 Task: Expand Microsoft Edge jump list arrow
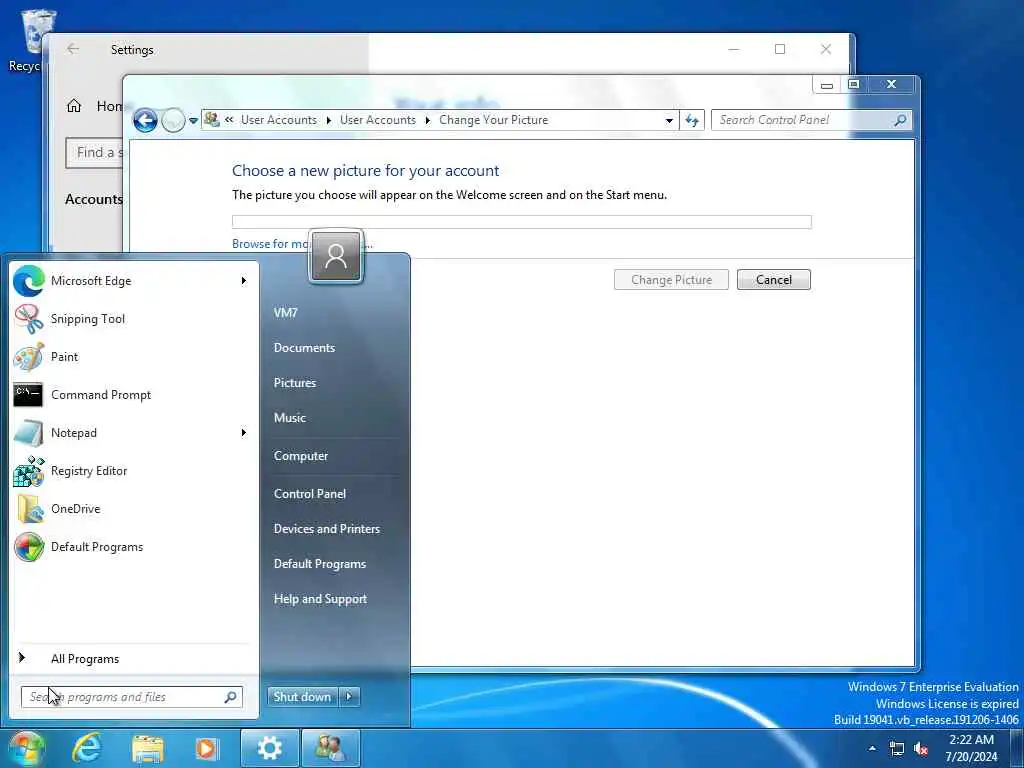[244, 281]
